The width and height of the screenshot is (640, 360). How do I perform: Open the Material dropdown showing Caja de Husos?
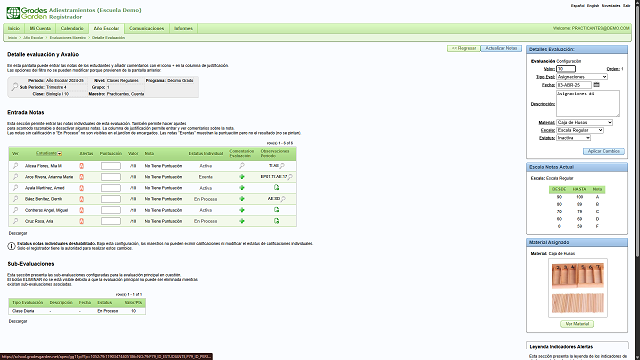coord(584,122)
